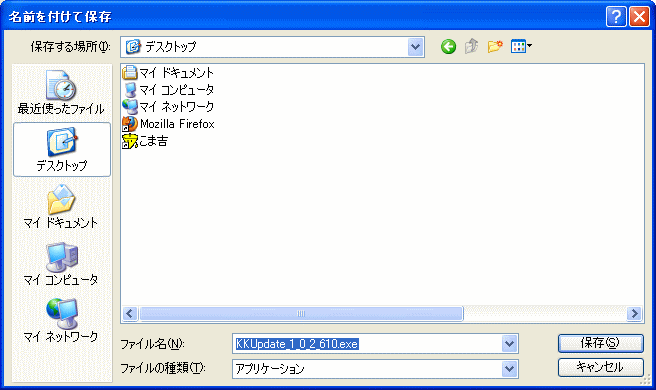The height and width of the screenshot is (390, 656).
Task: Select マイ コンピュータ icon in file list
Action: point(130,90)
